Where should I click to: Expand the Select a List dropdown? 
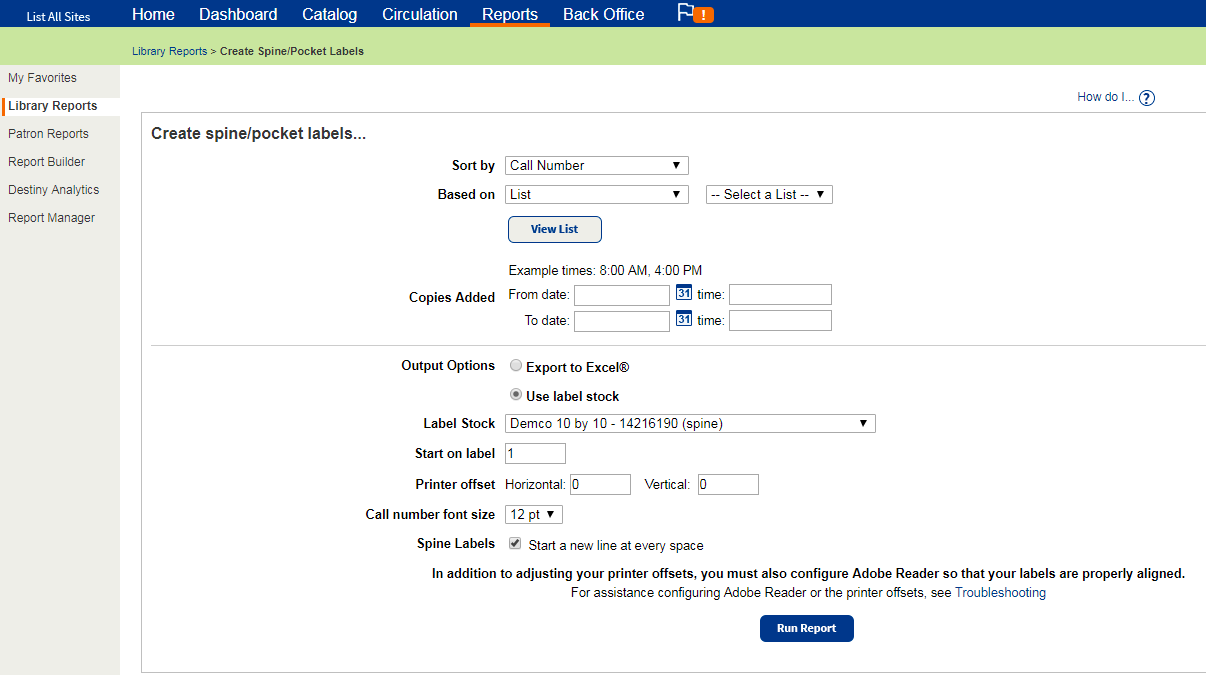click(x=768, y=194)
